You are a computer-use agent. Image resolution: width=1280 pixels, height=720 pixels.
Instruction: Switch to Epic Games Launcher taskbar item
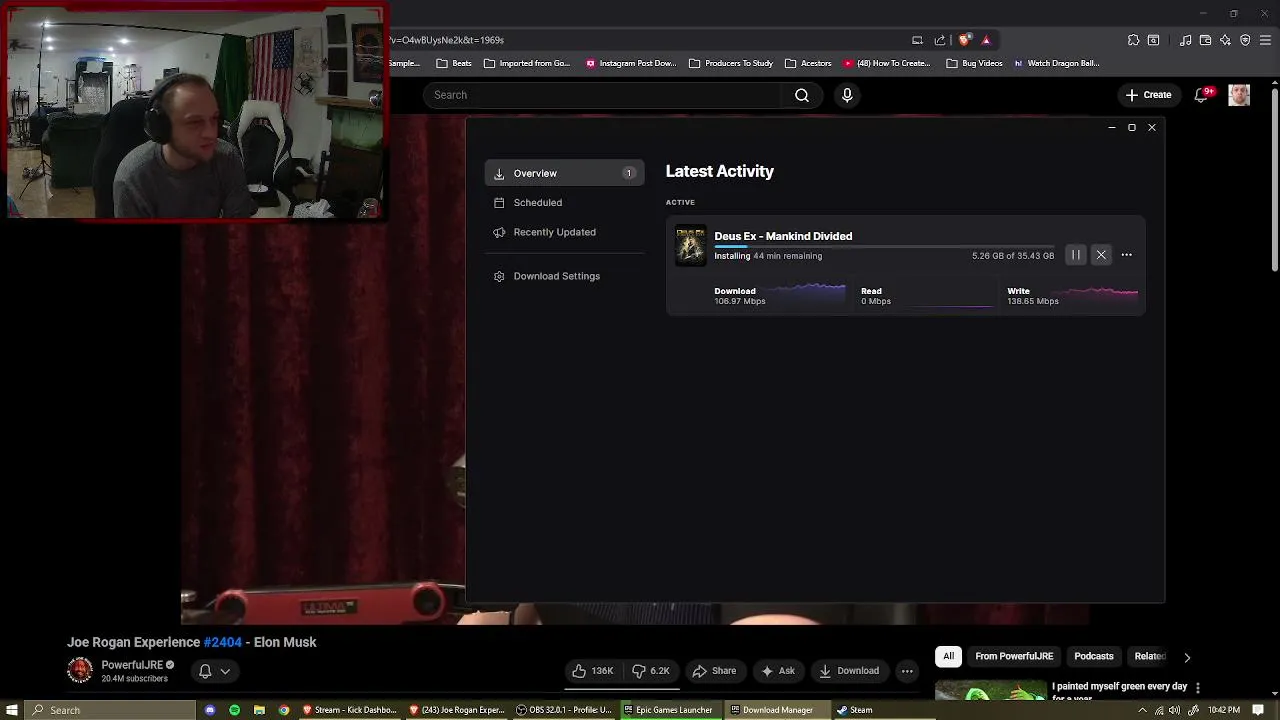(x=668, y=710)
